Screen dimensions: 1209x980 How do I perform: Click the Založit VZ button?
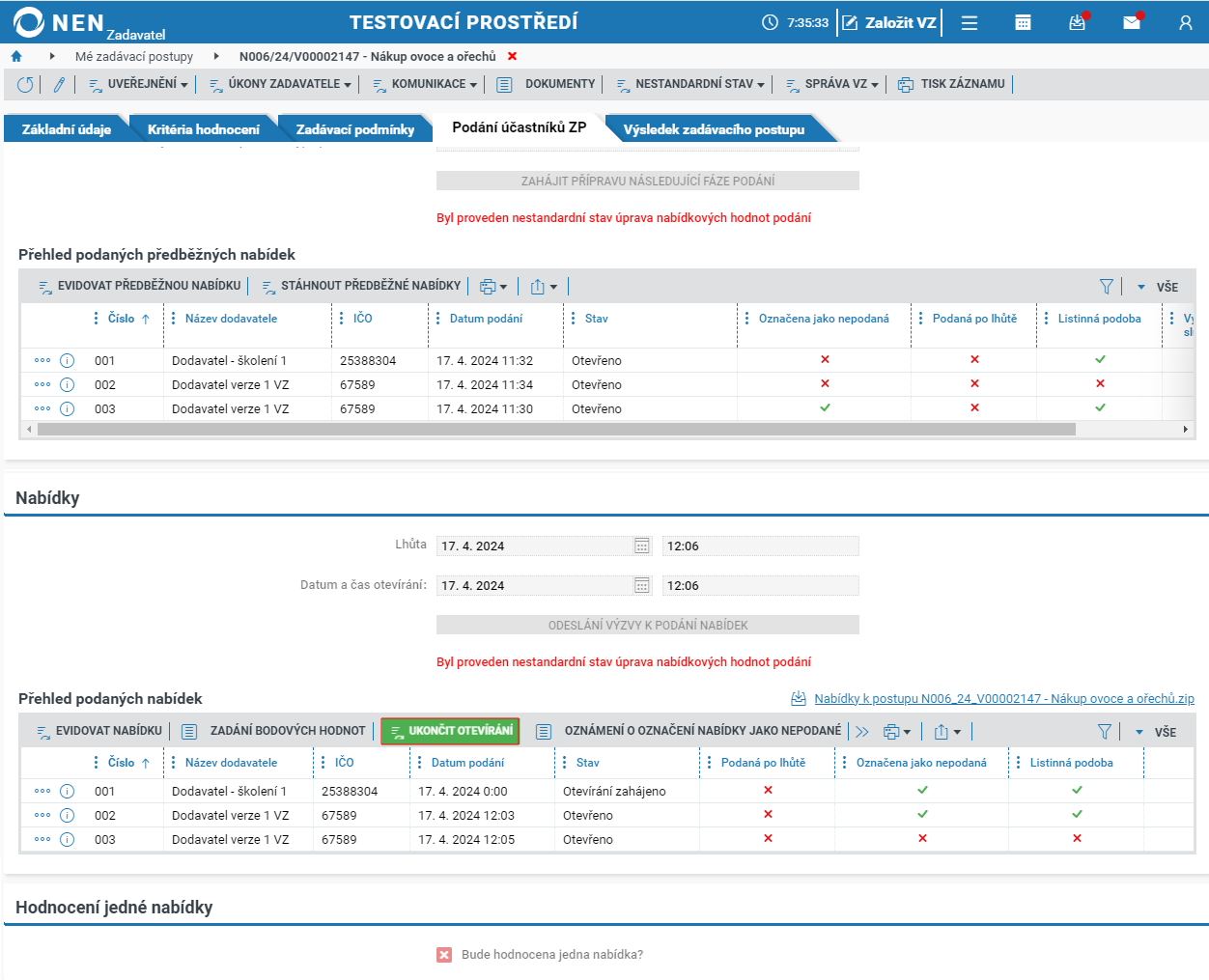coord(889,22)
